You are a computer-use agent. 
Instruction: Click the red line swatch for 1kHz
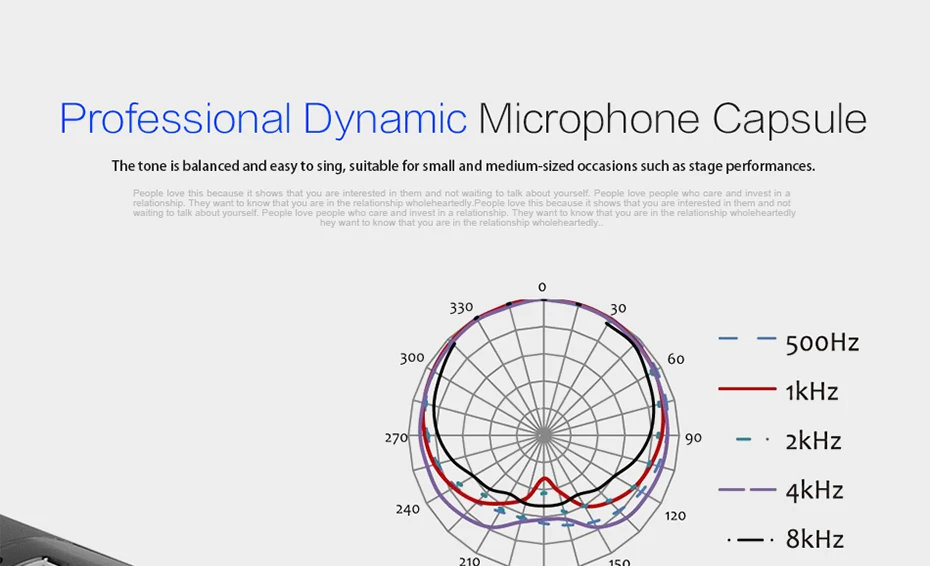point(747,389)
